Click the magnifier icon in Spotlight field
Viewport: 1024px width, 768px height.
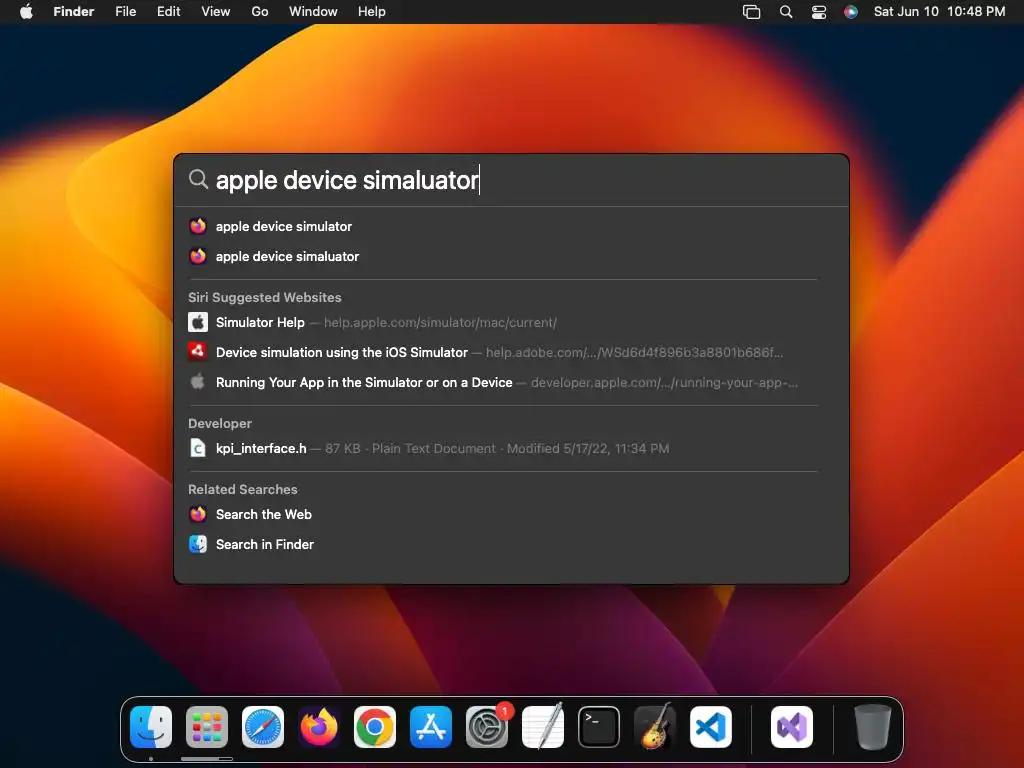[x=198, y=179]
